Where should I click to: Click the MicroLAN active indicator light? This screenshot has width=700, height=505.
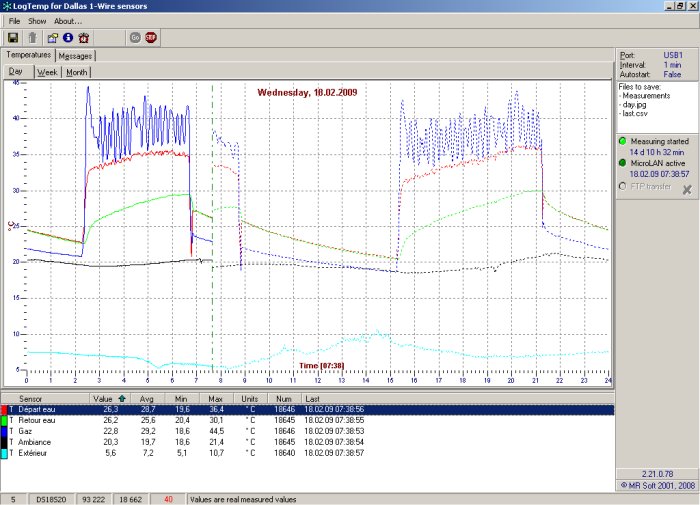tap(622, 162)
